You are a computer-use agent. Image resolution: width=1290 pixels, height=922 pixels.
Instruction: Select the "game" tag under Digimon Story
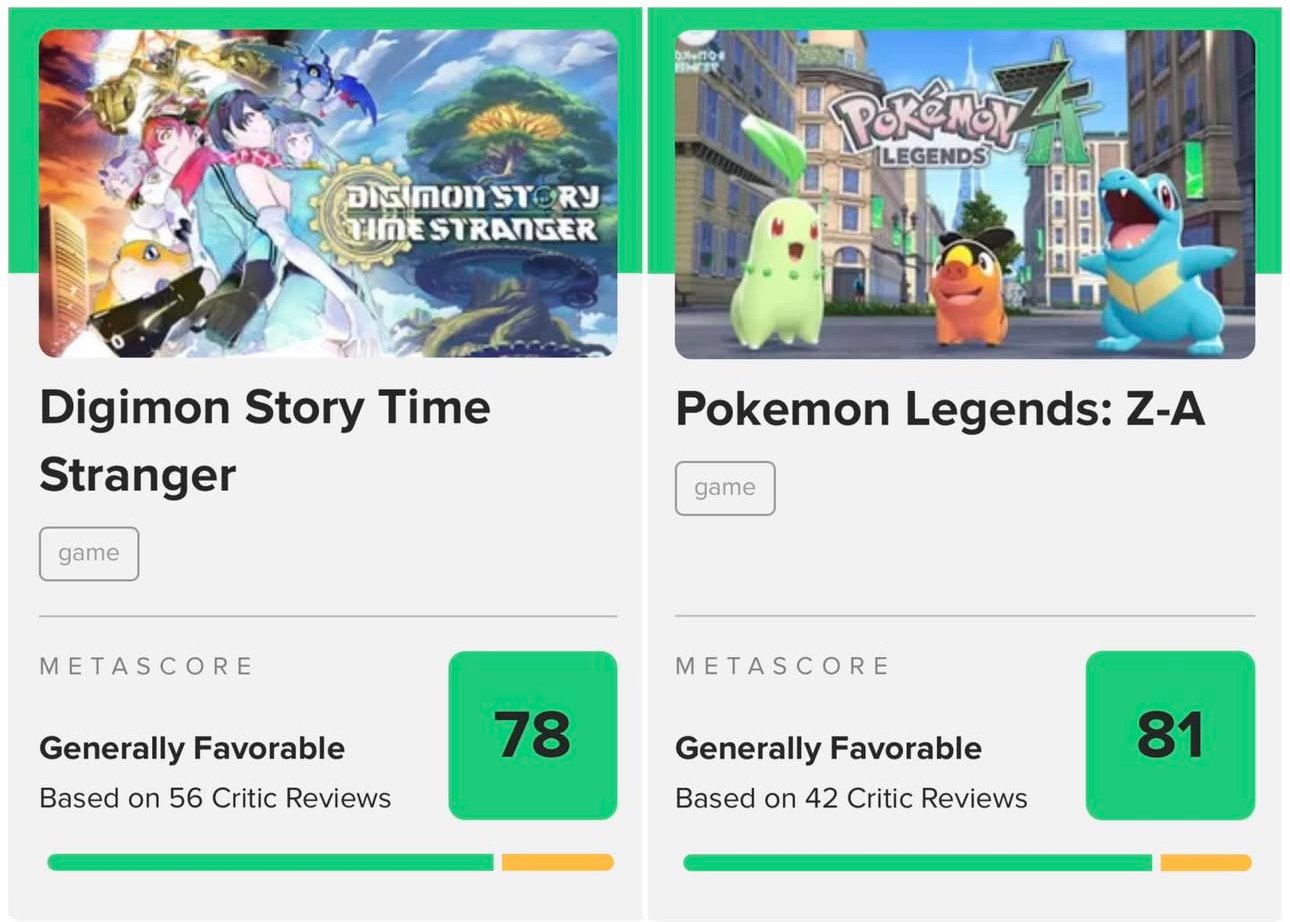[x=89, y=554]
